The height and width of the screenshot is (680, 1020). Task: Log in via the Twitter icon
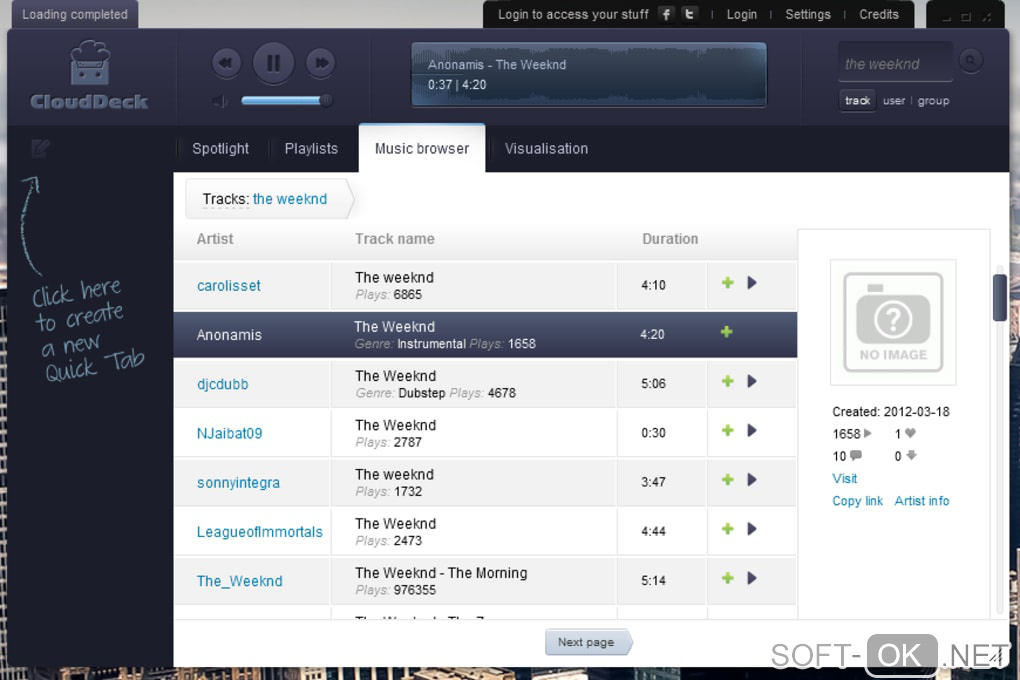[689, 14]
